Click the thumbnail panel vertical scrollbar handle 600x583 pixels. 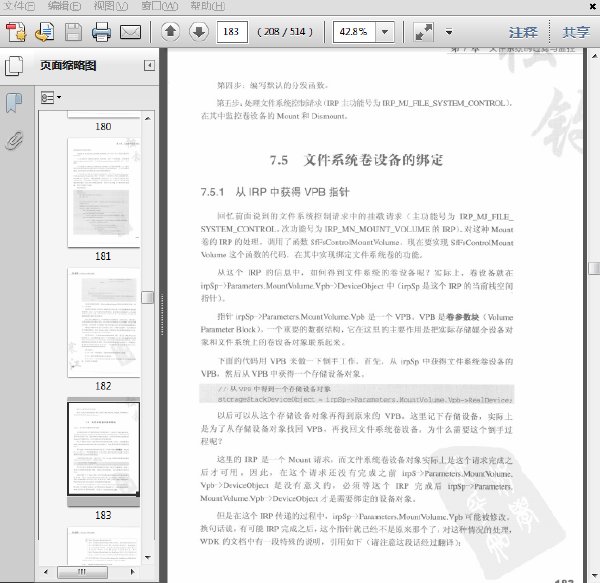tap(148, 297)
